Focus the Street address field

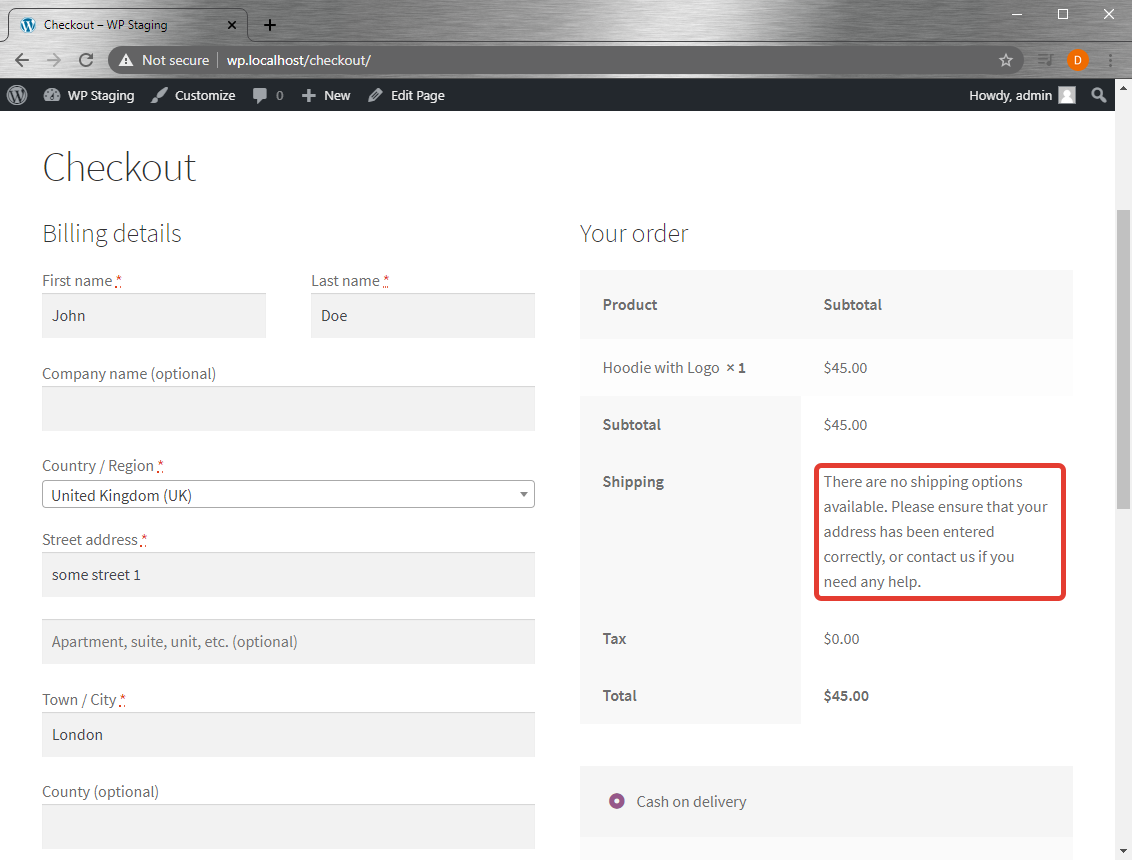[288, 575]
